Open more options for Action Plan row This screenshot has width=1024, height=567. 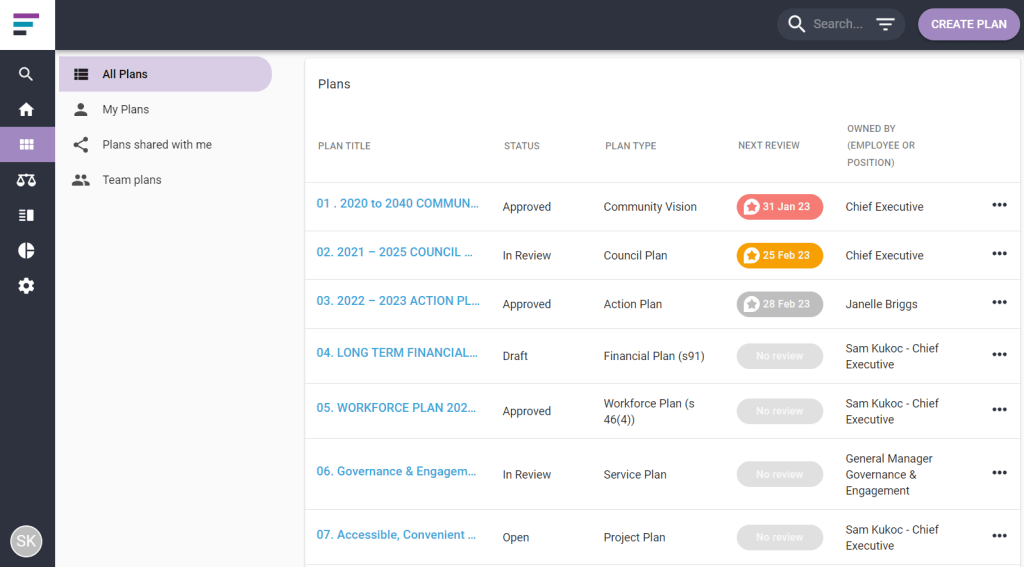point(999,302)
